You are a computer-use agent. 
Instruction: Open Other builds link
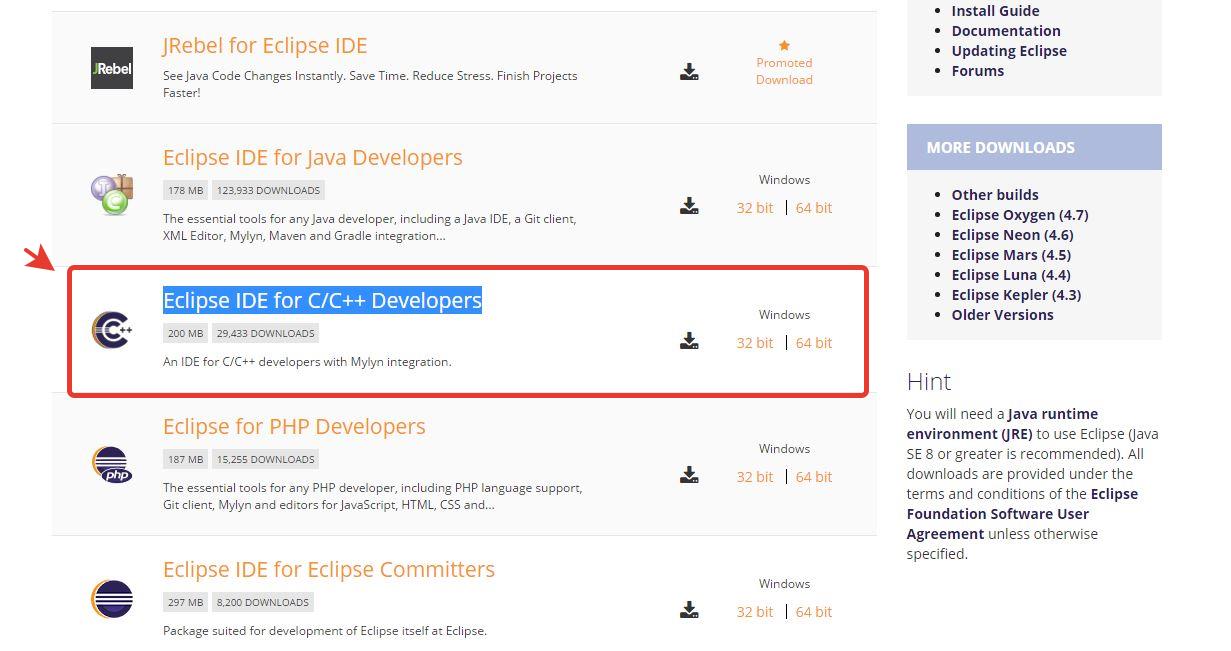click(995, 195)
